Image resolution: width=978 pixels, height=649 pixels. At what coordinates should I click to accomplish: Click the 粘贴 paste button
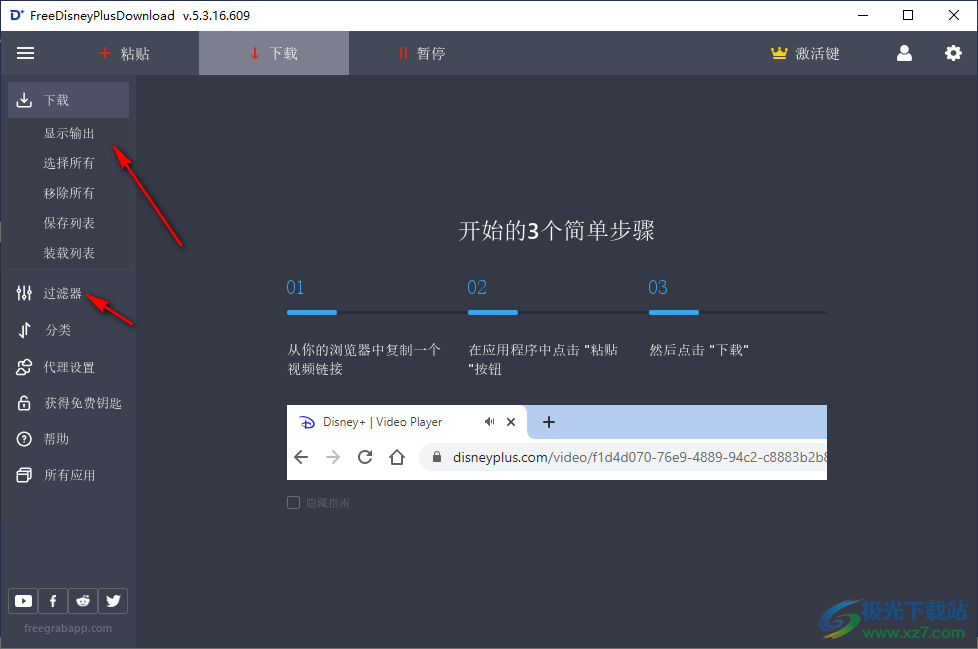click(x=124, y=54)
